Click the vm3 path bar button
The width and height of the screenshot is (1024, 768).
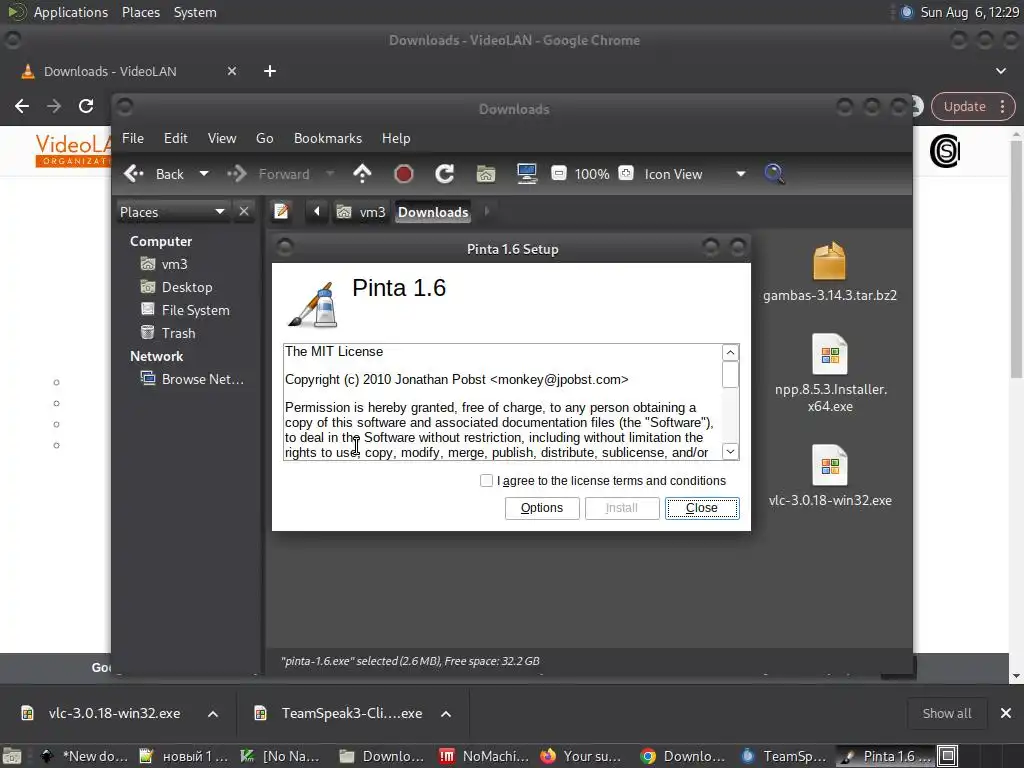[361, 212]
